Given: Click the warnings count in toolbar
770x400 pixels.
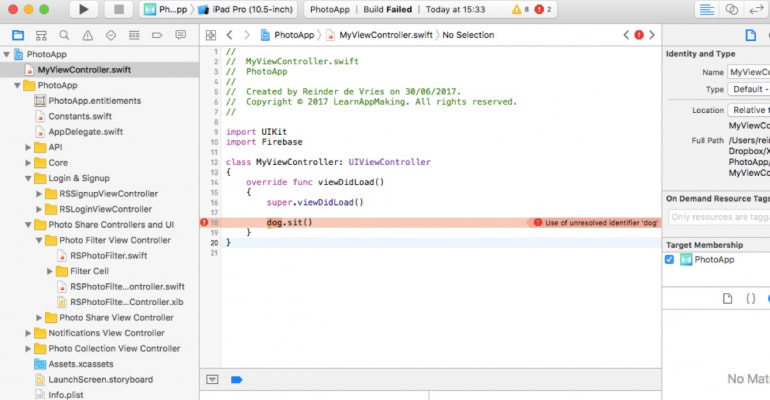Looking at the screenshot, I should click(x=521, y=9).
